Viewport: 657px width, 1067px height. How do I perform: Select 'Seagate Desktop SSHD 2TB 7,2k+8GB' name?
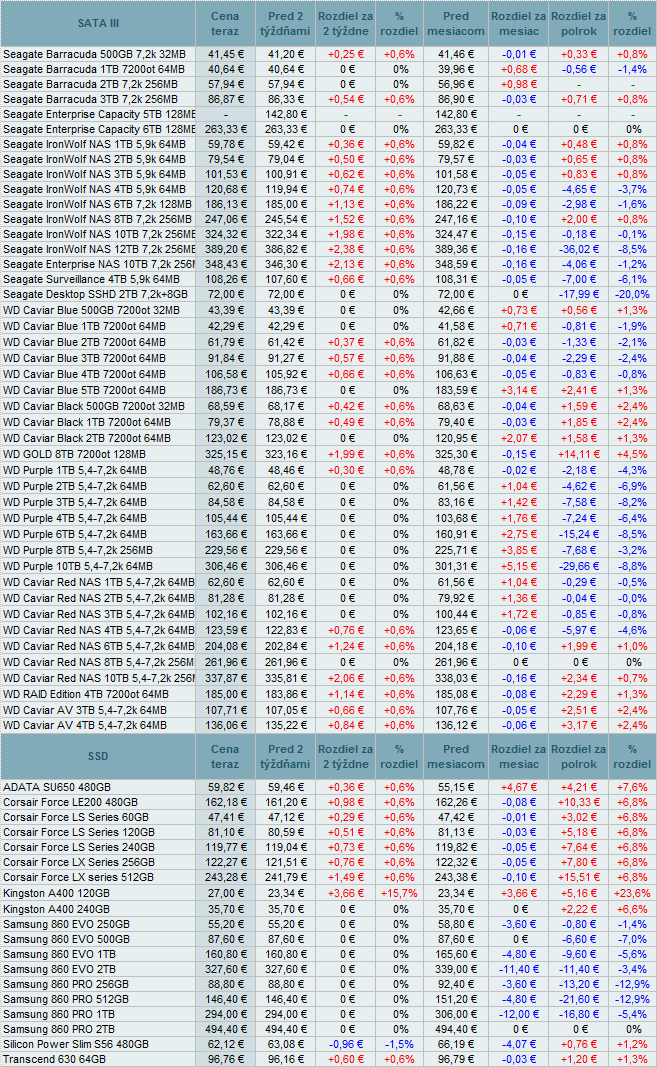point(95,294)
